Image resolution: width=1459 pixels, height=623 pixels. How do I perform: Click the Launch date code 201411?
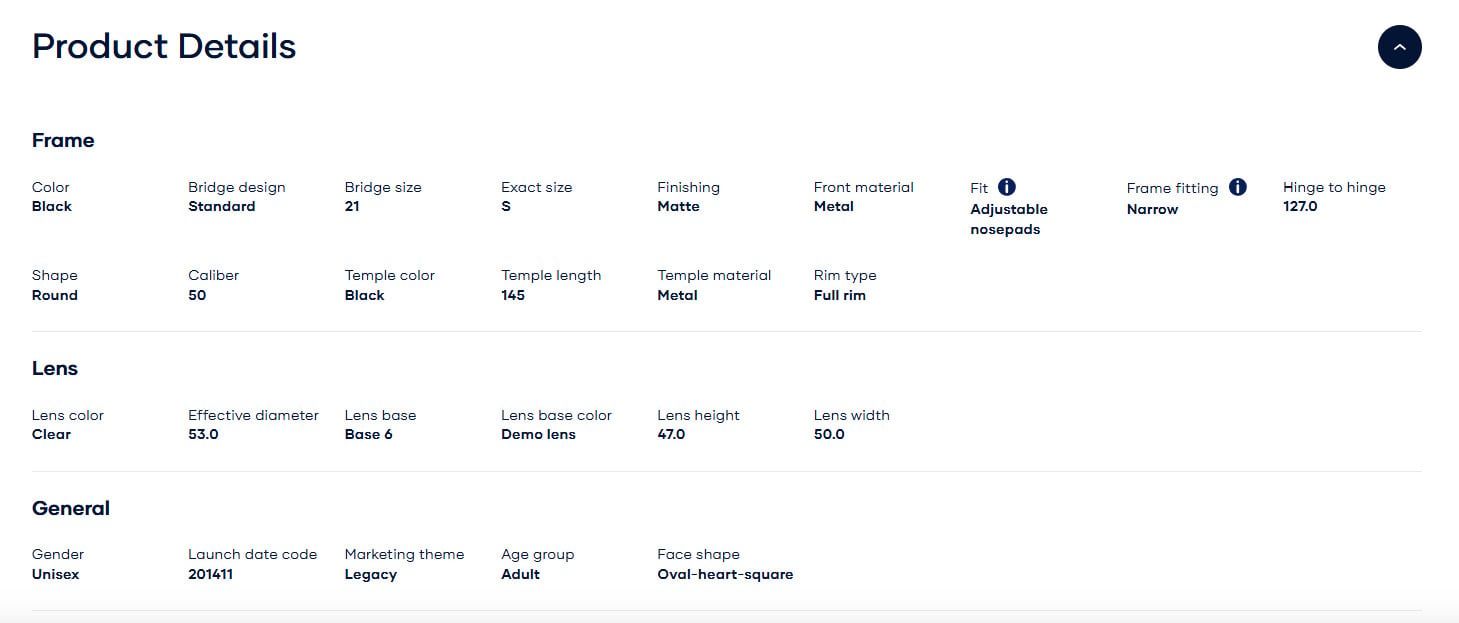click(210, 574)
